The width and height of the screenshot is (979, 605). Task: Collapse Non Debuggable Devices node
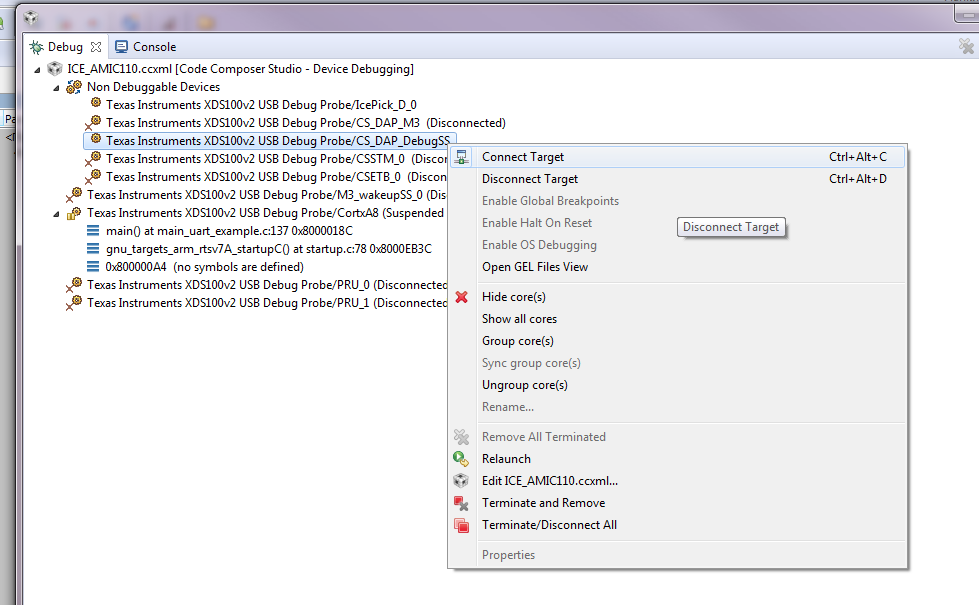(56, 87)
